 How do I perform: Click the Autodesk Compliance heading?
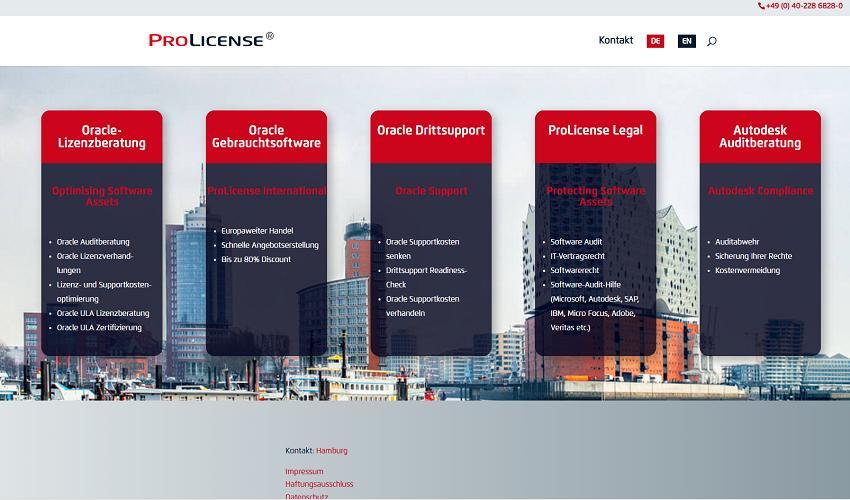[x=760, y=191]
